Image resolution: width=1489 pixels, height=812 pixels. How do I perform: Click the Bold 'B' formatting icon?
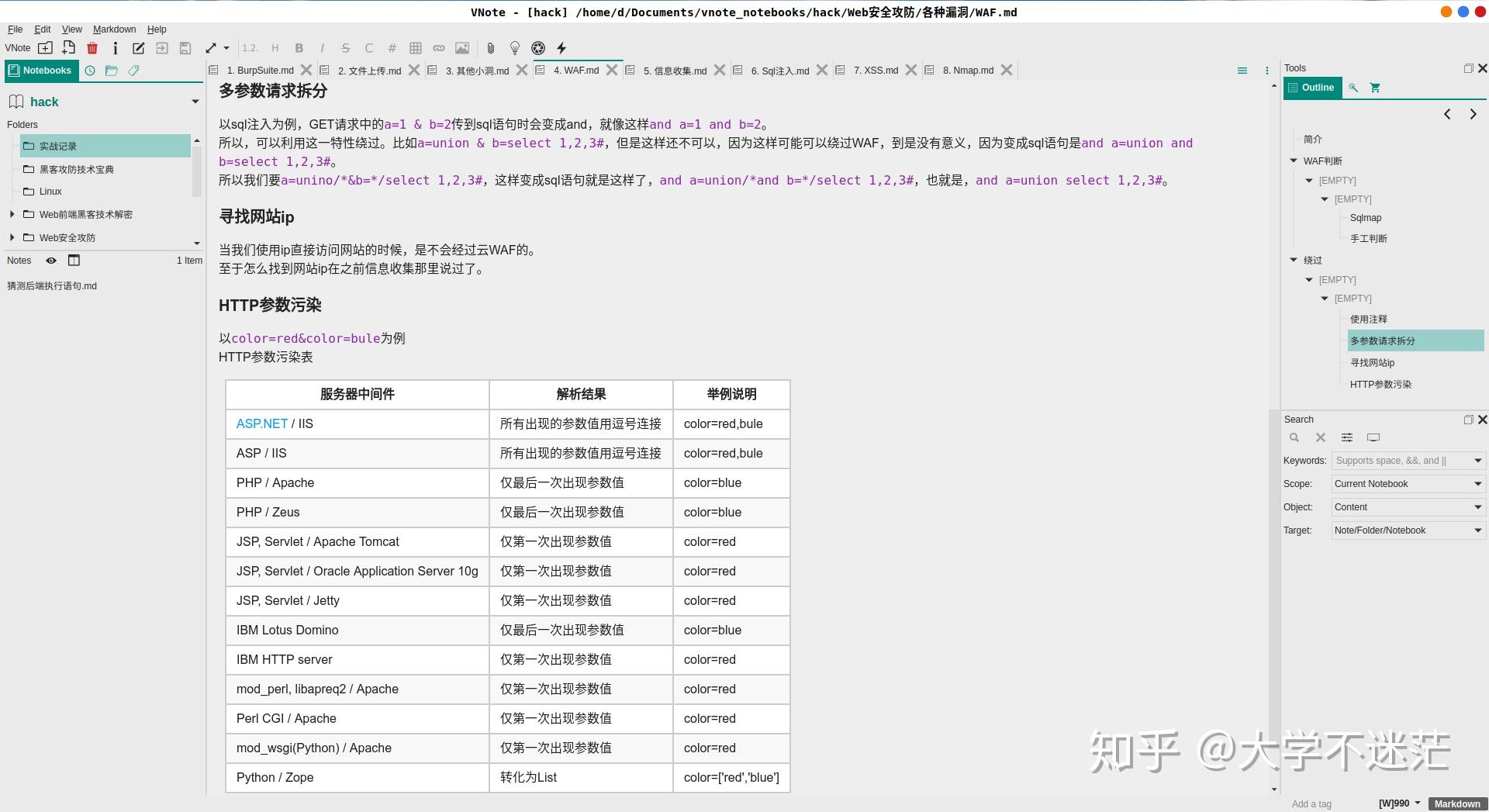coord(299,48)
